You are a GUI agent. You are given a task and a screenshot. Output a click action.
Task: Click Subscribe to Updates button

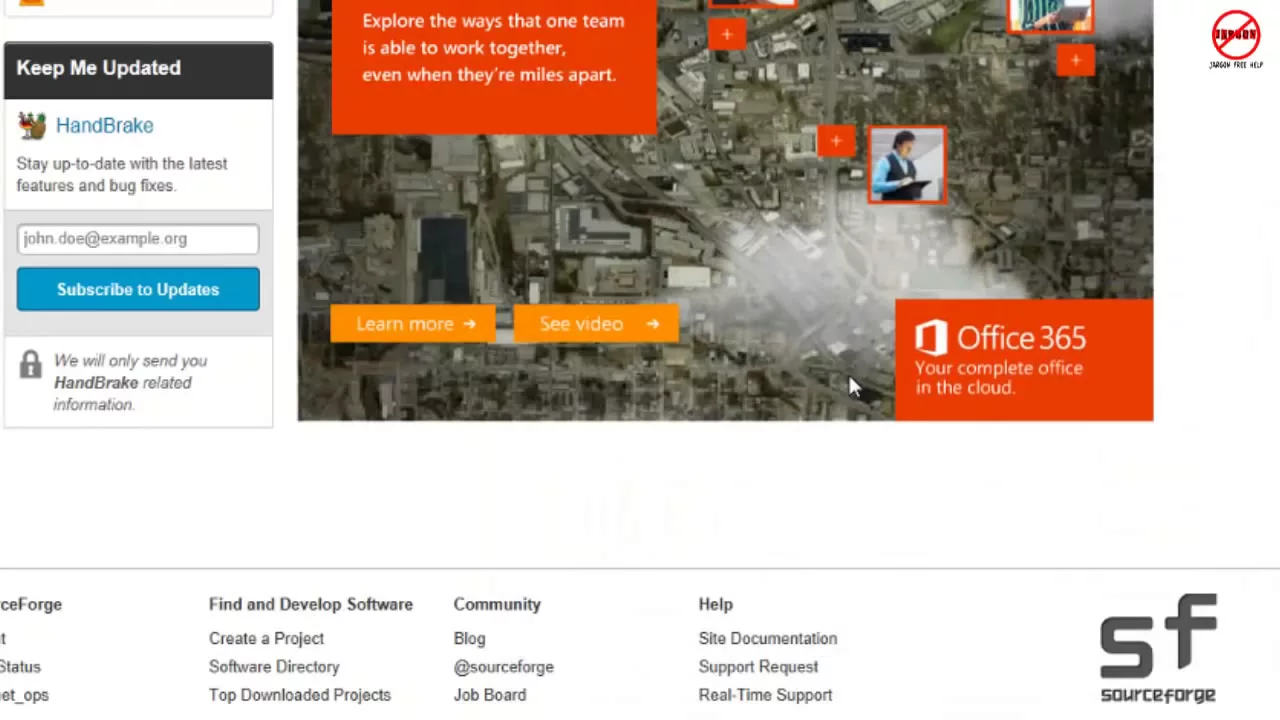138,289
